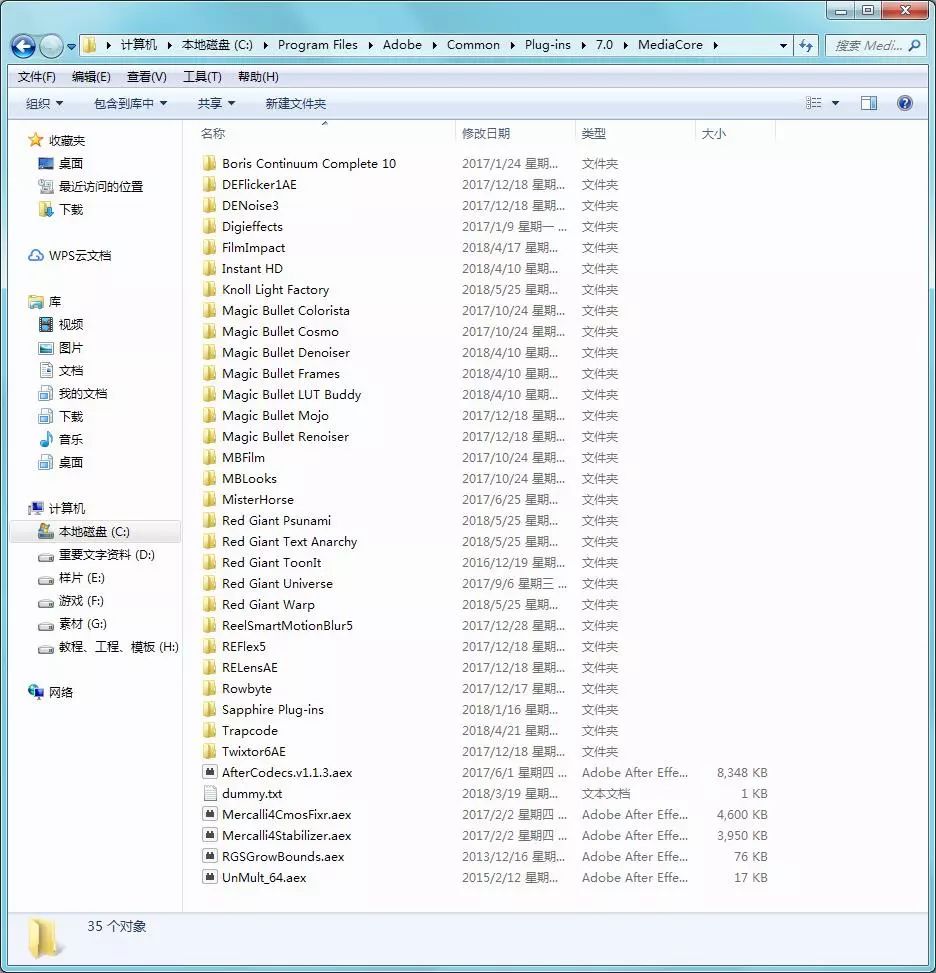The image size is (936, 973).
Task: Click Plug-ins in the address path
Action: [x=547, y=45]
